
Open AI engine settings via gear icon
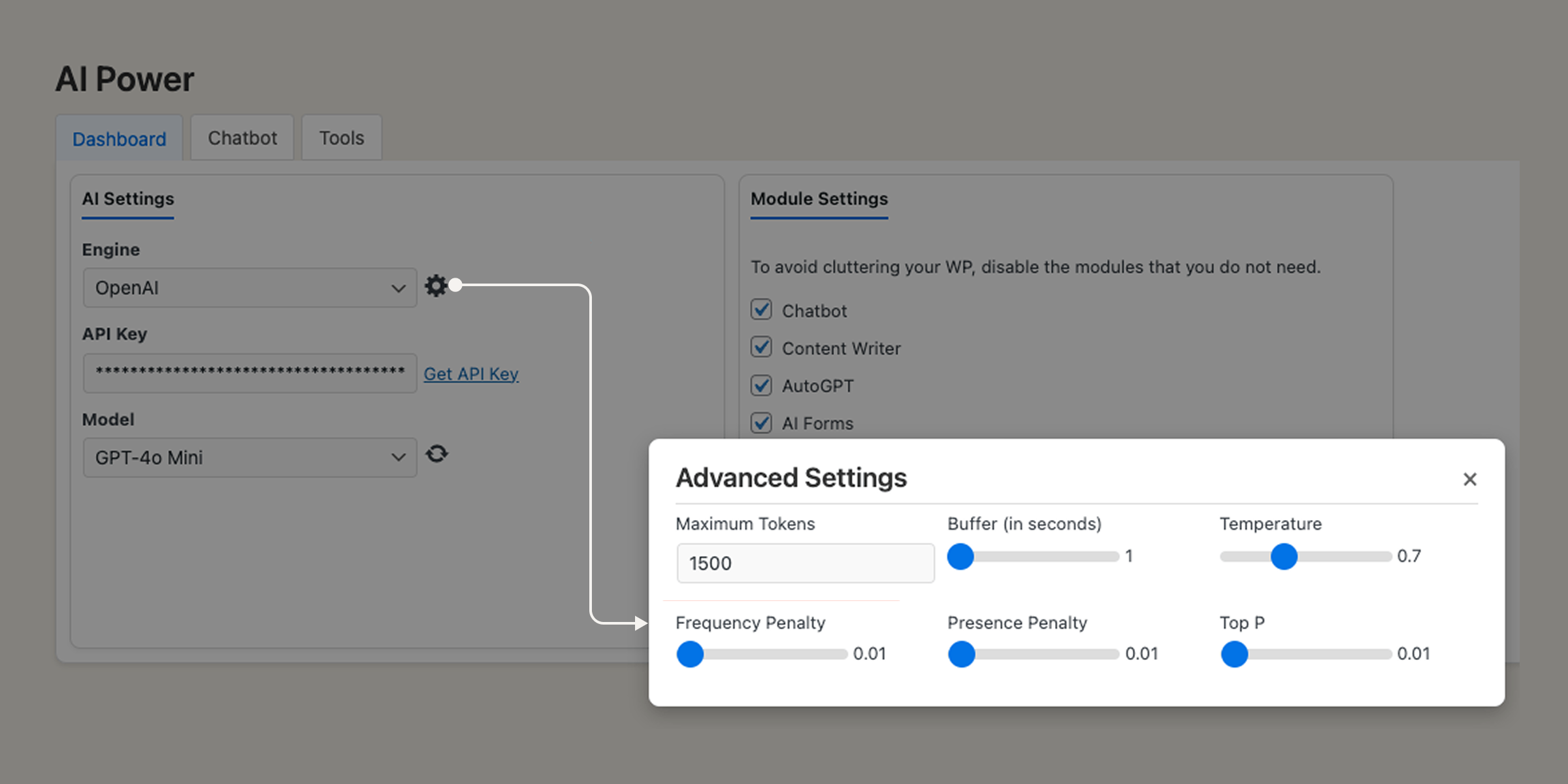coord(436,286)
